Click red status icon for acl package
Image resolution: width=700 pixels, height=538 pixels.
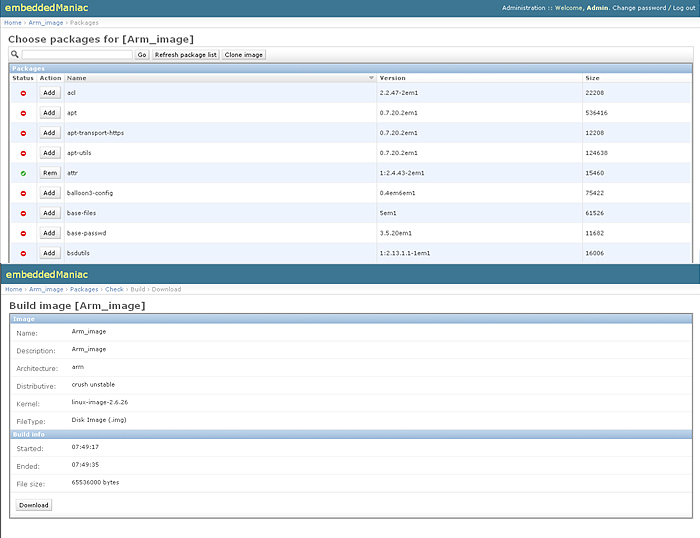click(x=23, y=93)
